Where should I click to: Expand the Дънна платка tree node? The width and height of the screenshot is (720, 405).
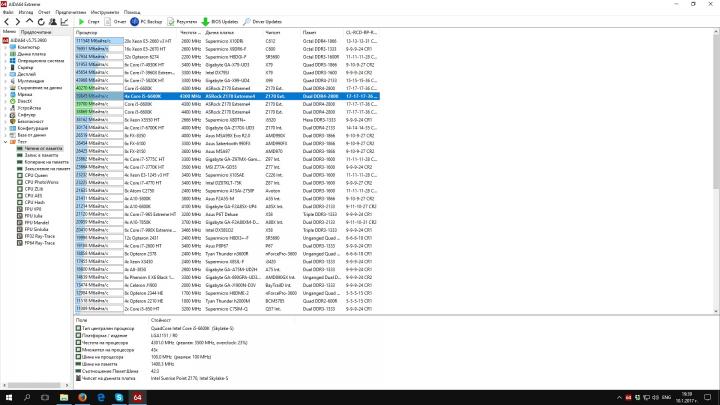tap(6, 54)
